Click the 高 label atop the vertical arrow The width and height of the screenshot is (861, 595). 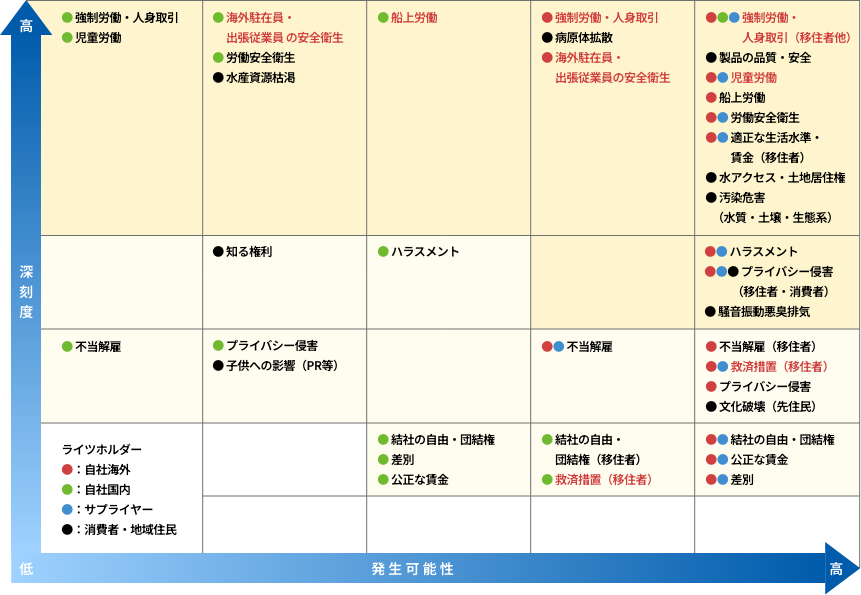coord(26,26)
